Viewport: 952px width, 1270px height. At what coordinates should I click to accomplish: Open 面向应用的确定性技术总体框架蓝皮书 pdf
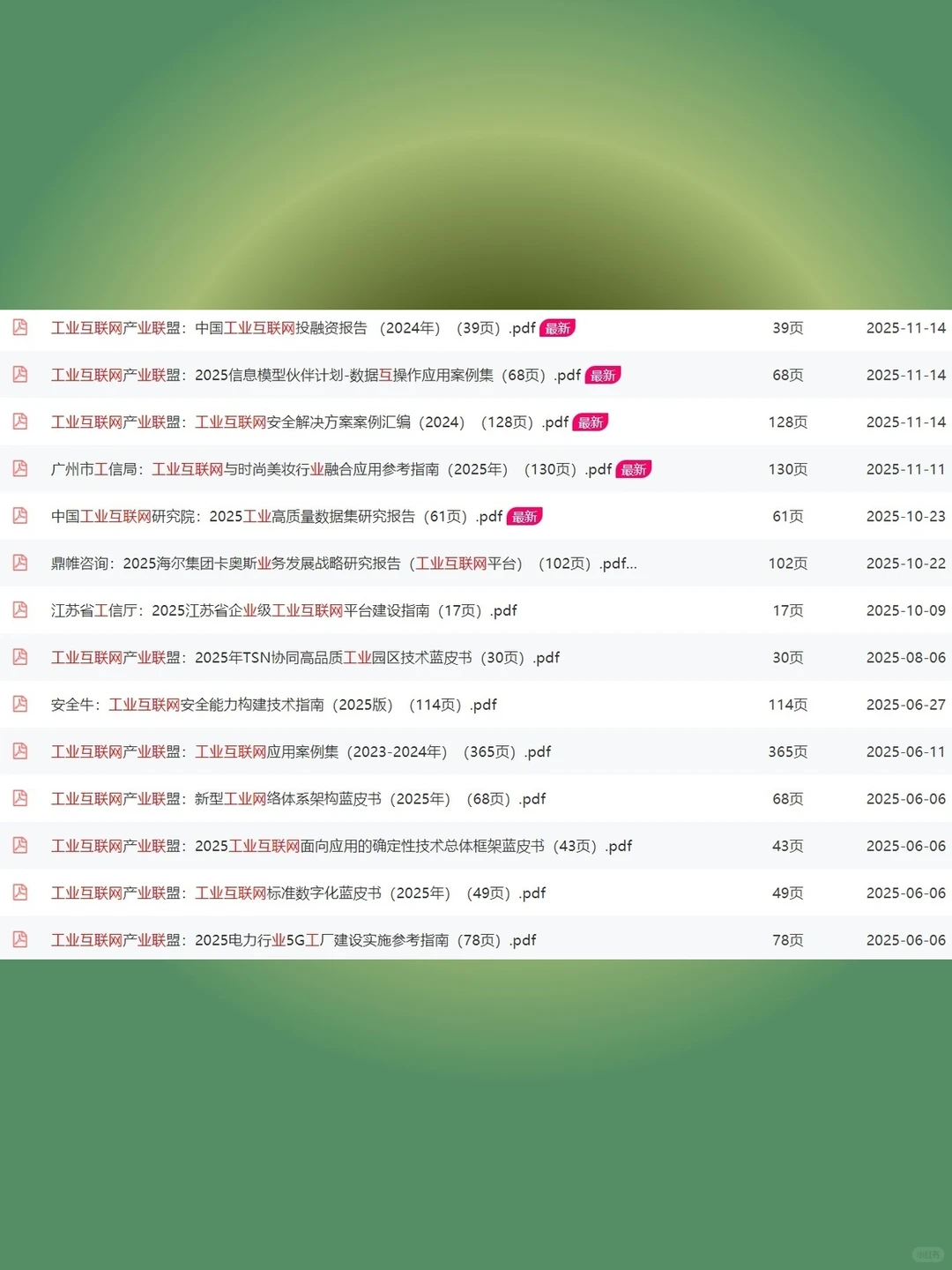pyautogui.click(x=341, y=846)
